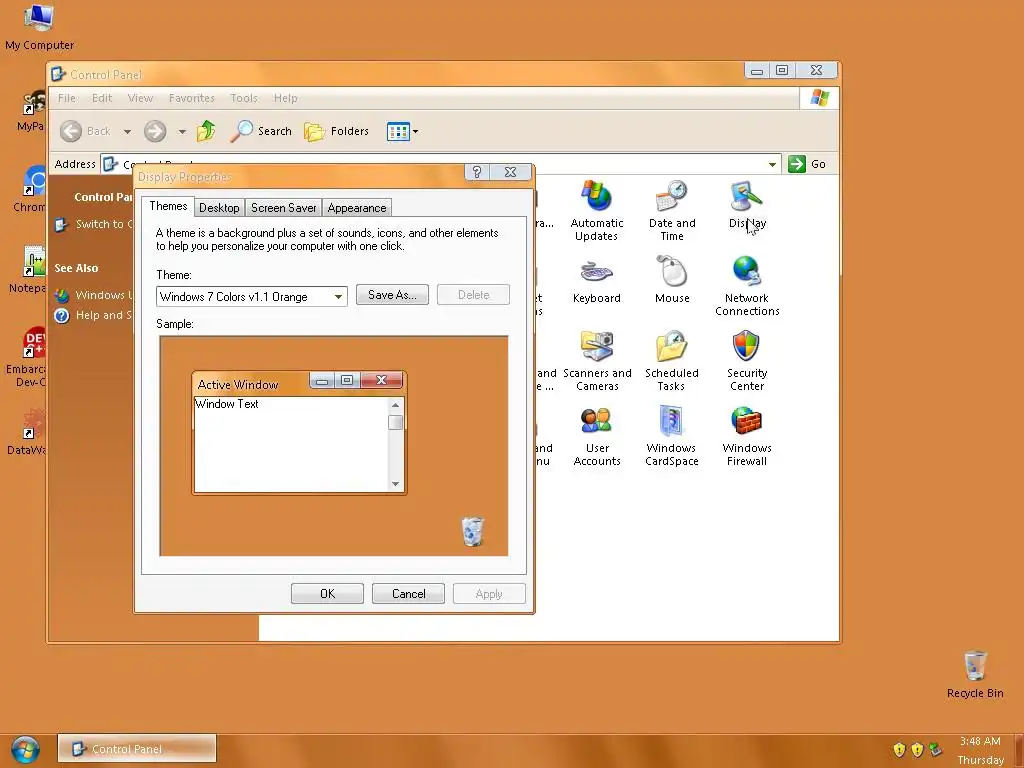This screenshot has height=768, width=1024.
Task: Open Keyboard settings icon
Action: [x=596, y=280]
